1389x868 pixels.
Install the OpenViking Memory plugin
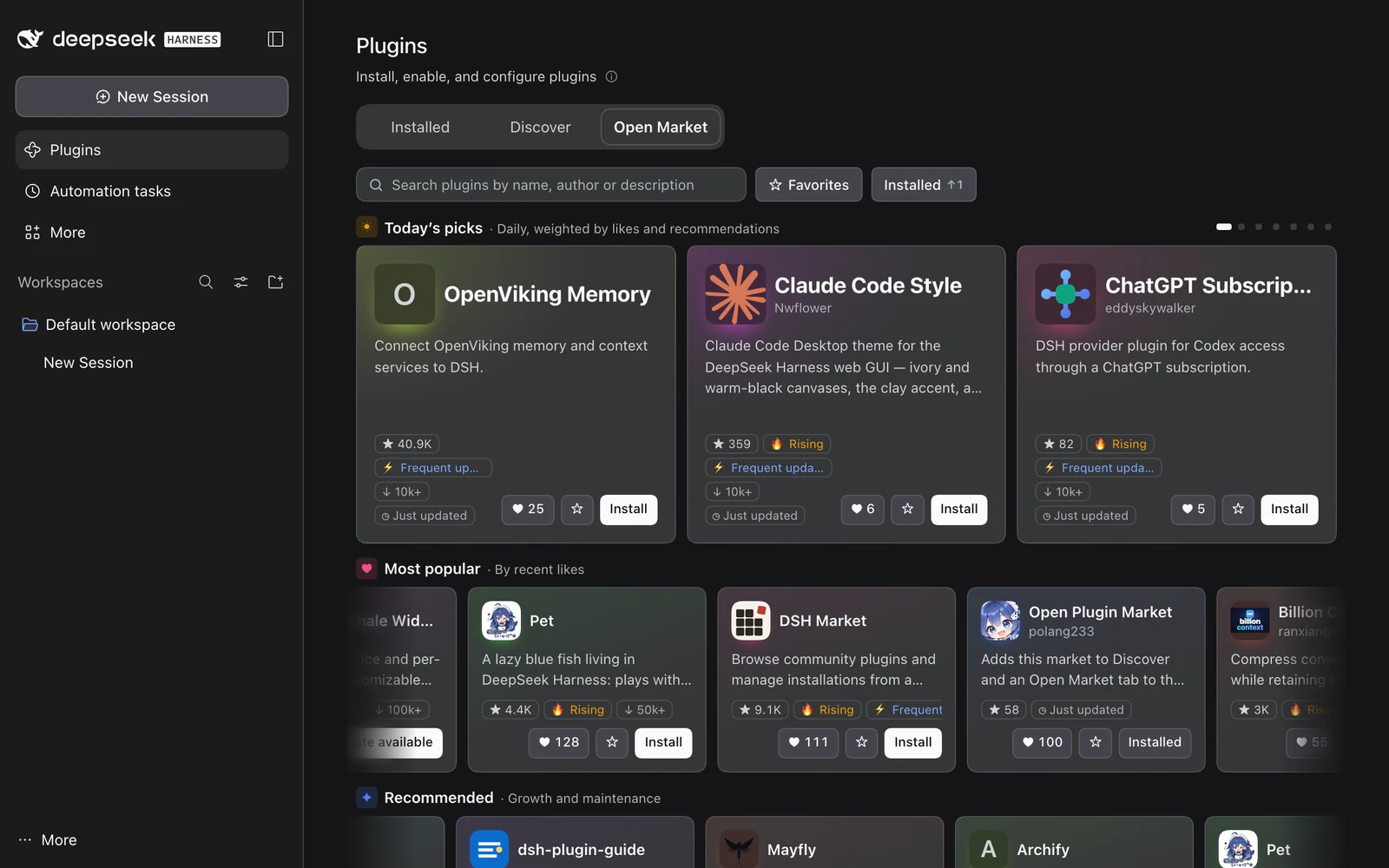pos(629,510)
